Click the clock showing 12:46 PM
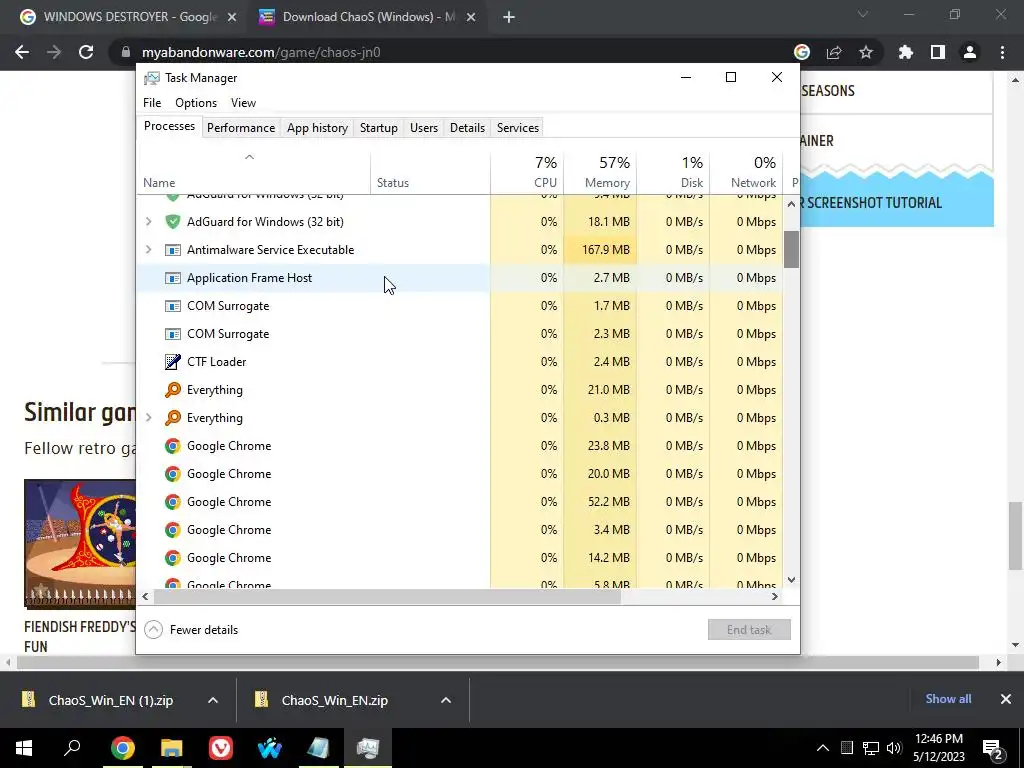 pos(939,739)
